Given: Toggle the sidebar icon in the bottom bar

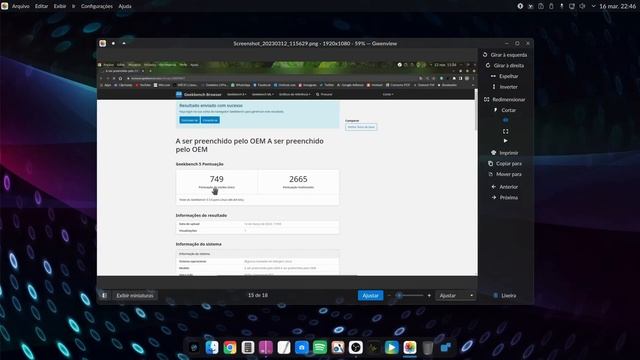Looking at the screenshot, I should click(x=104, y=295).
